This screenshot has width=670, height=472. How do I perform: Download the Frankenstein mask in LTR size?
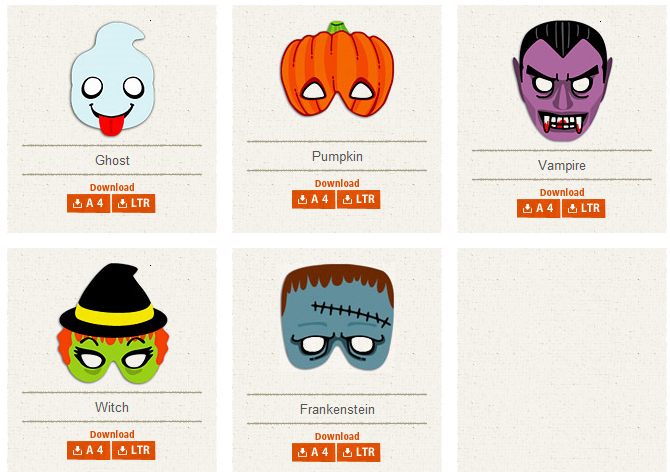click(359, 452)
